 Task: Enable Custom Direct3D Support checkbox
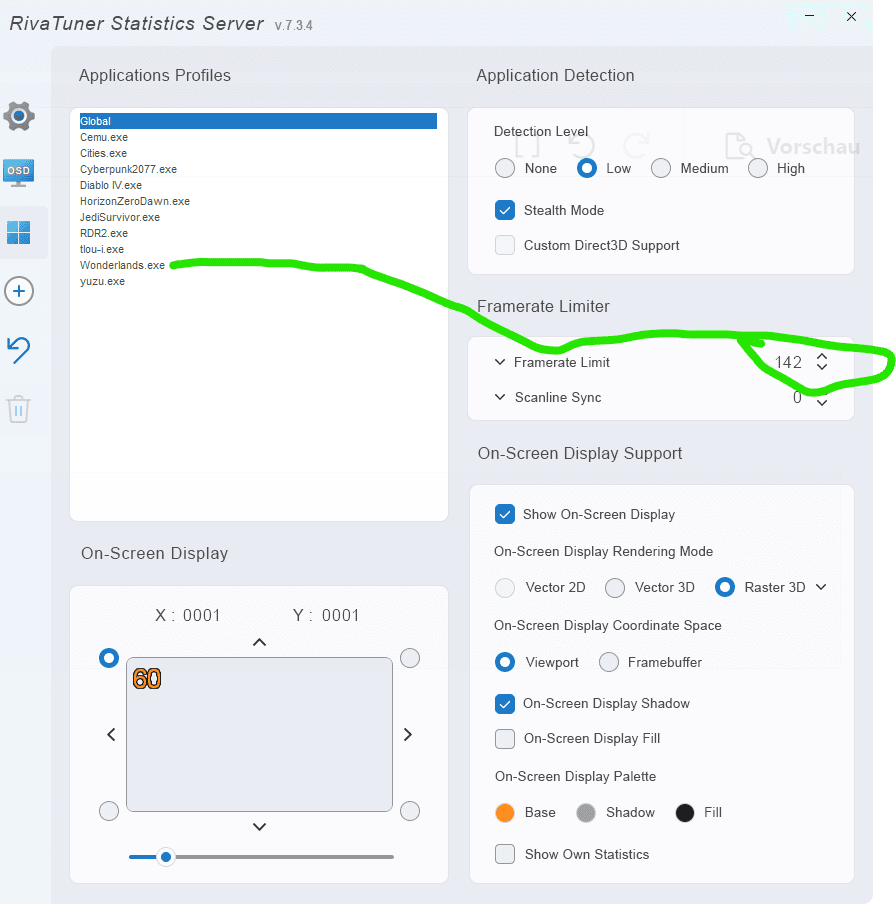(505, 245)
